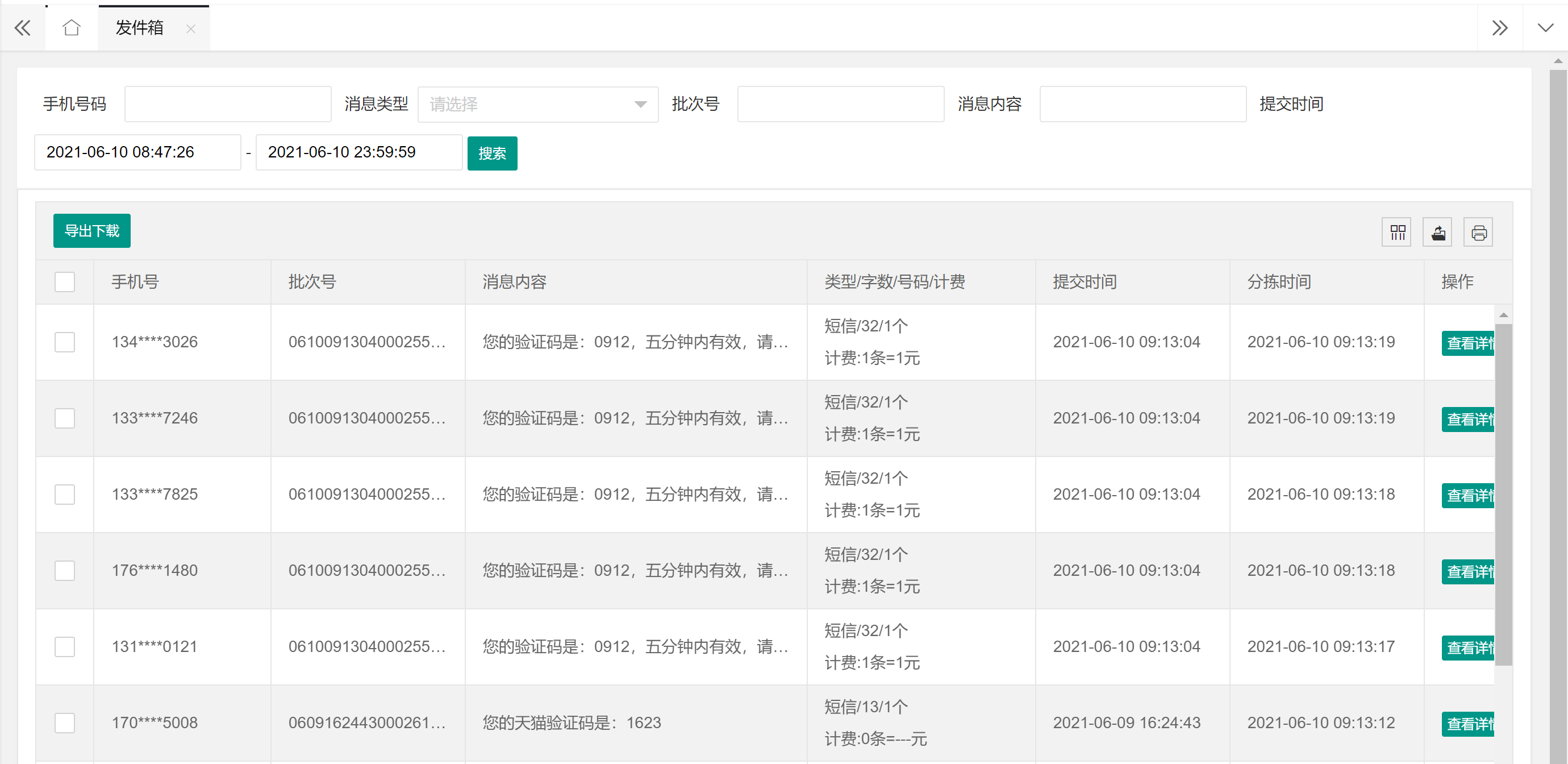The height and width of the screenshot is (764, 1568).
Task: Click the print table icon
Action: pos(1478,232)
